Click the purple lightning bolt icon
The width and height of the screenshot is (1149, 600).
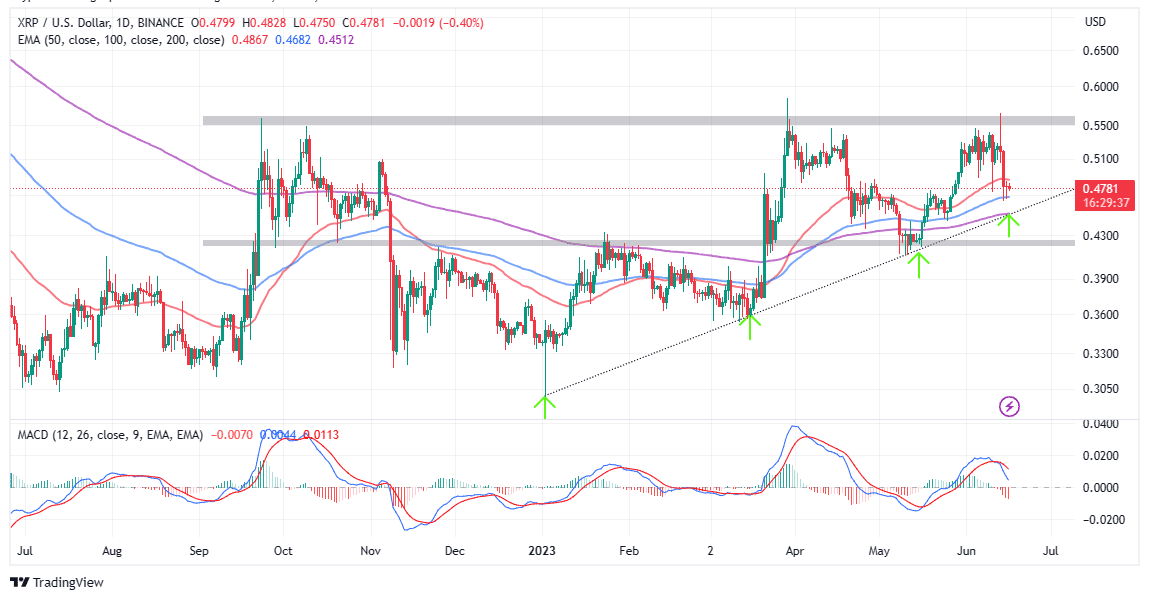(1009, 406)
